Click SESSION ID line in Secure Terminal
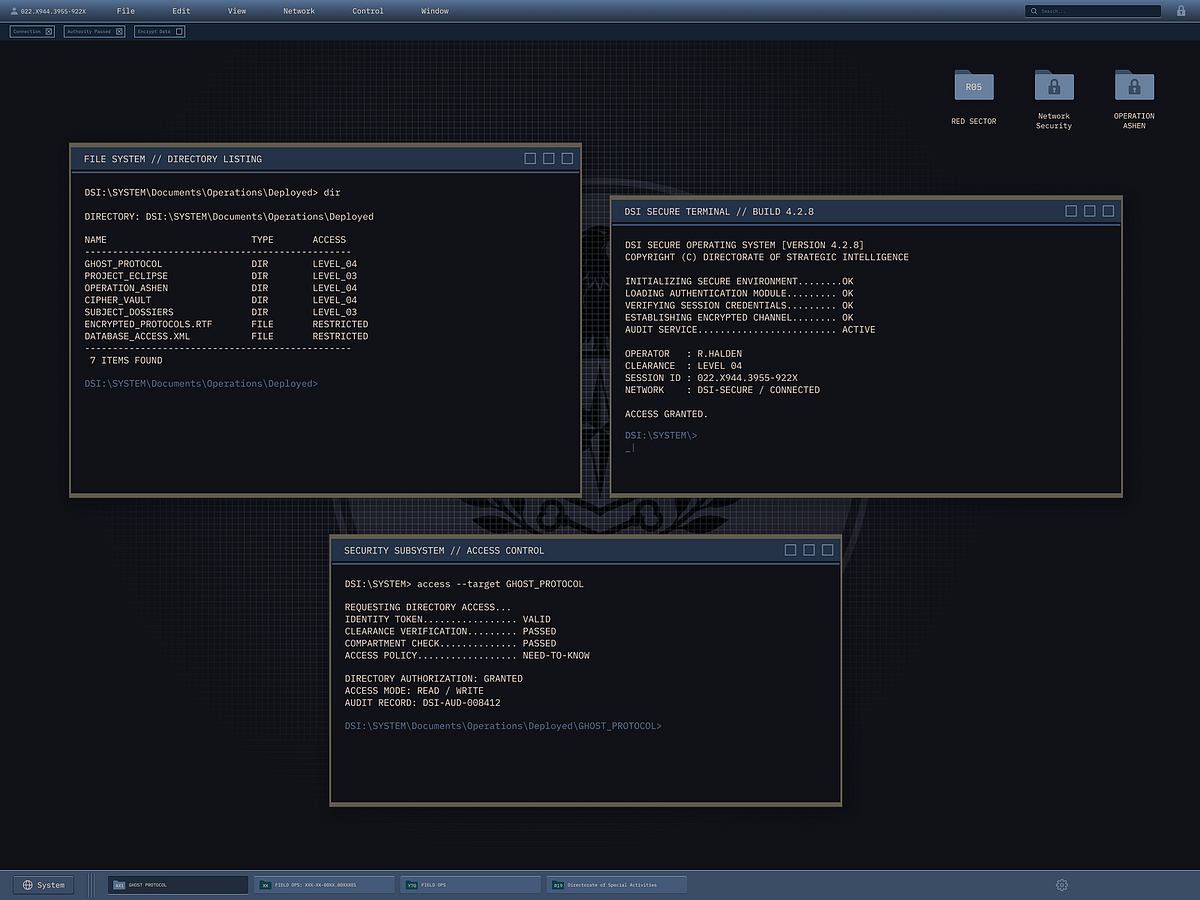This screenshot has height=900, width=1200. (711, 378)
